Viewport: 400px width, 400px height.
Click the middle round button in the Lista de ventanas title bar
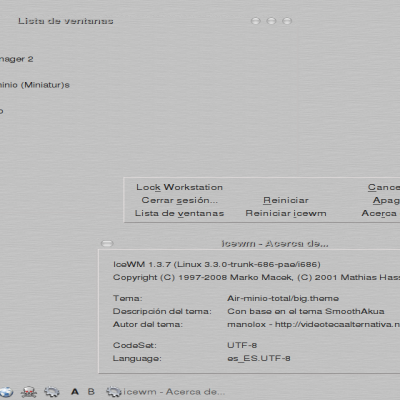point(271,21)
